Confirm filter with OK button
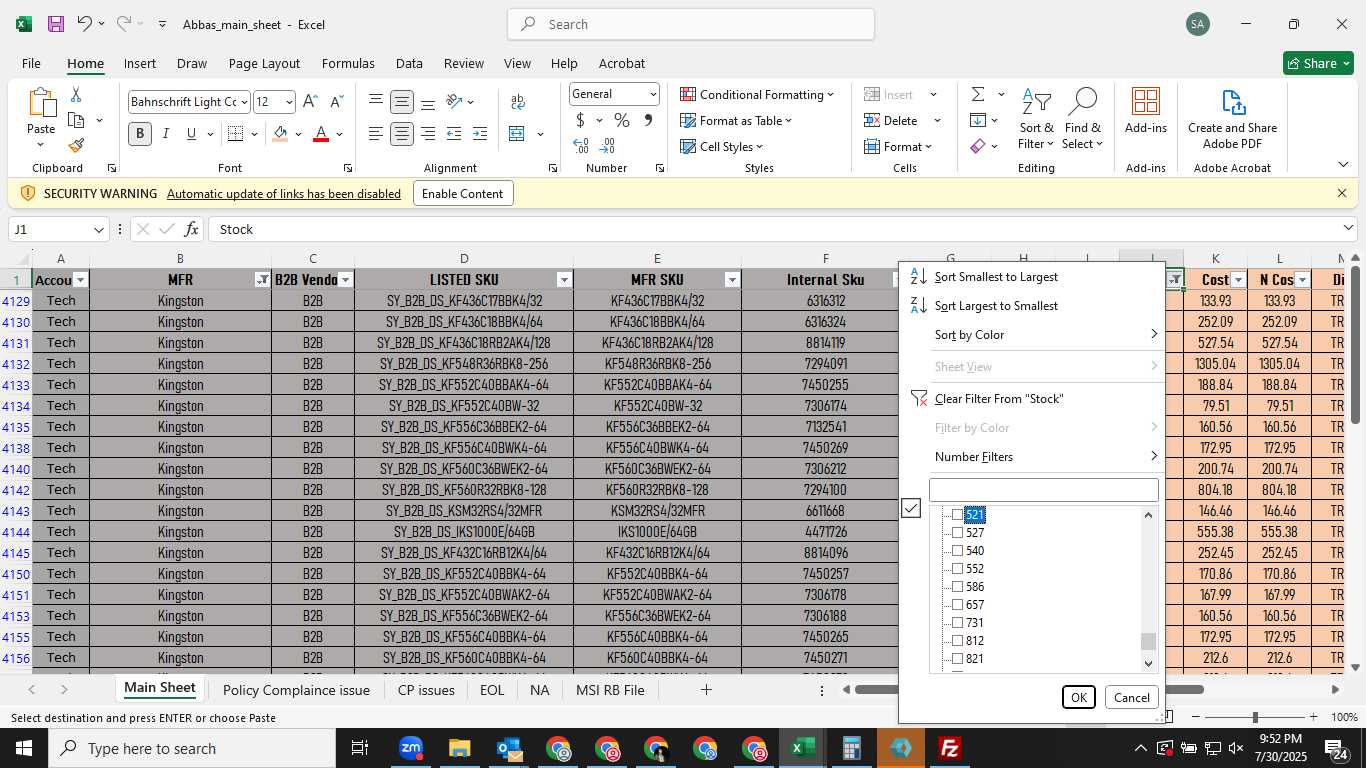Viewport: 1366px width, 768px height. [x=1078, y=697]
